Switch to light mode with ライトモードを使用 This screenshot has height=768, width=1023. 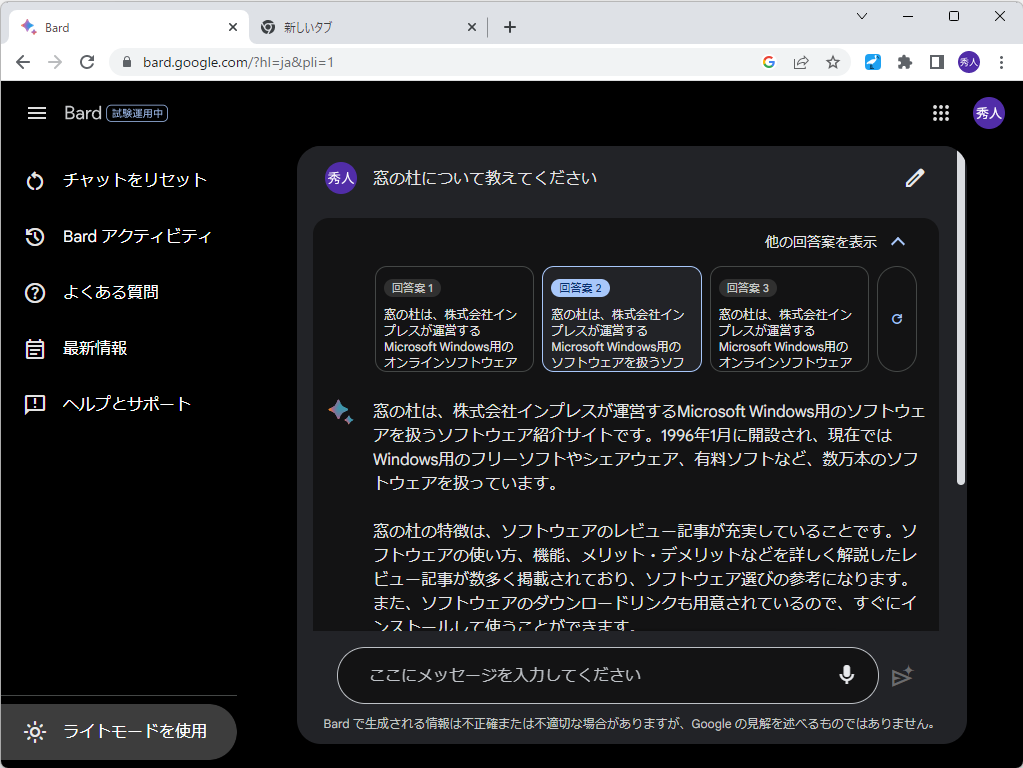pyautogui.click(x=117, y=731)
